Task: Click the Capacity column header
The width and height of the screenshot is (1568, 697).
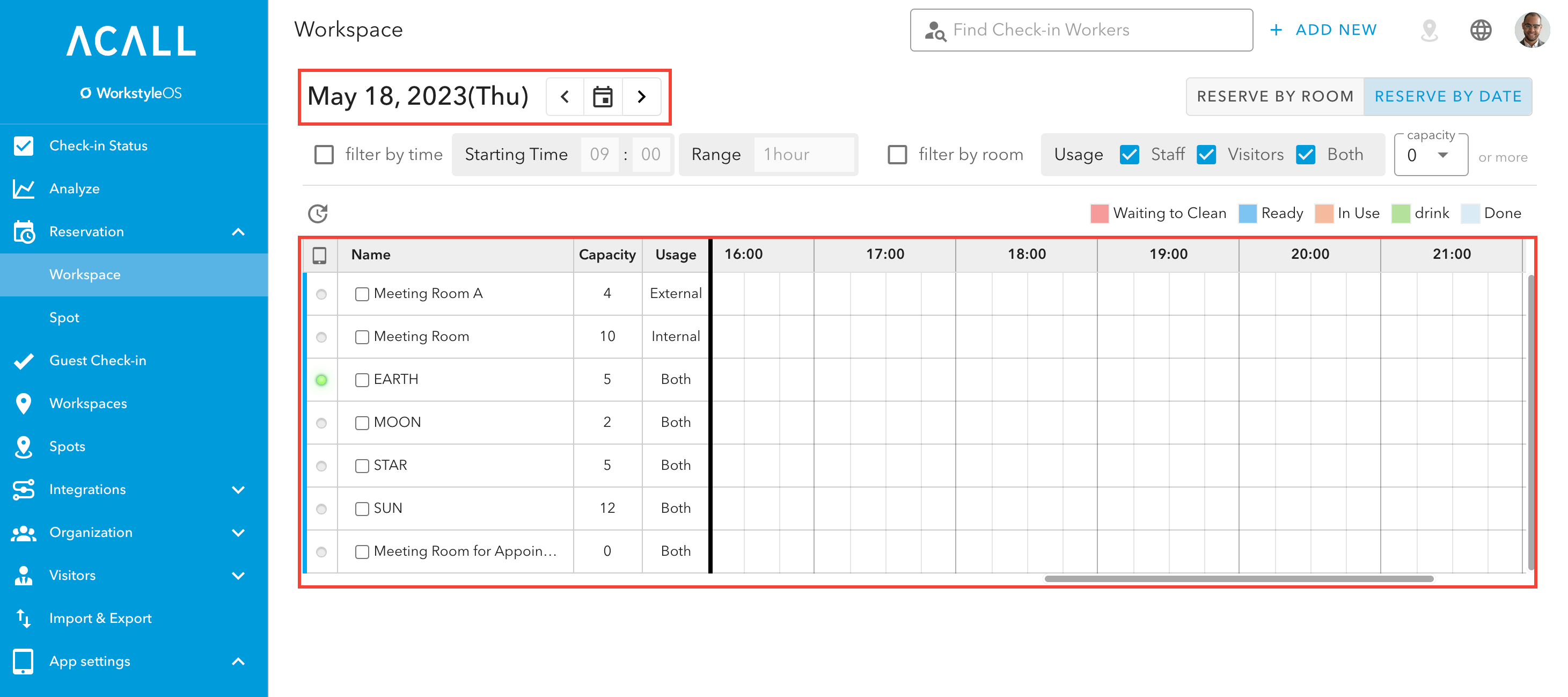Action: (x=607, y=255)
